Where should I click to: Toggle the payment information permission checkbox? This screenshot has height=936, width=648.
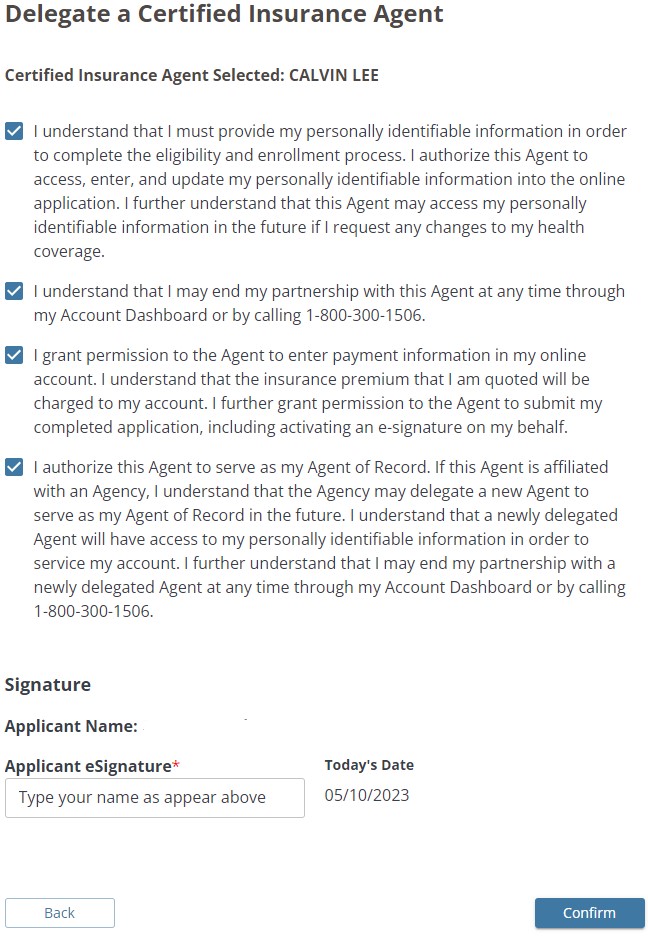(14, 356)
